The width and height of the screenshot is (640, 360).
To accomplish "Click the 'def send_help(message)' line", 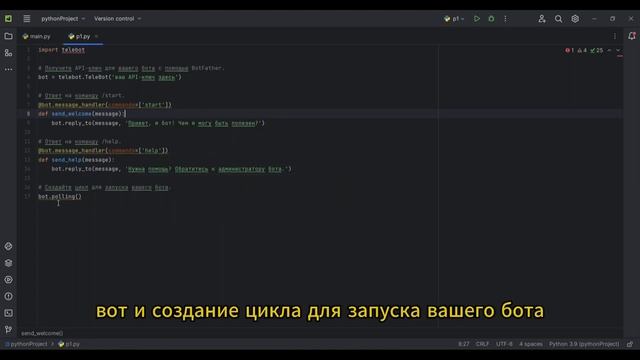I will pos(76,160).
